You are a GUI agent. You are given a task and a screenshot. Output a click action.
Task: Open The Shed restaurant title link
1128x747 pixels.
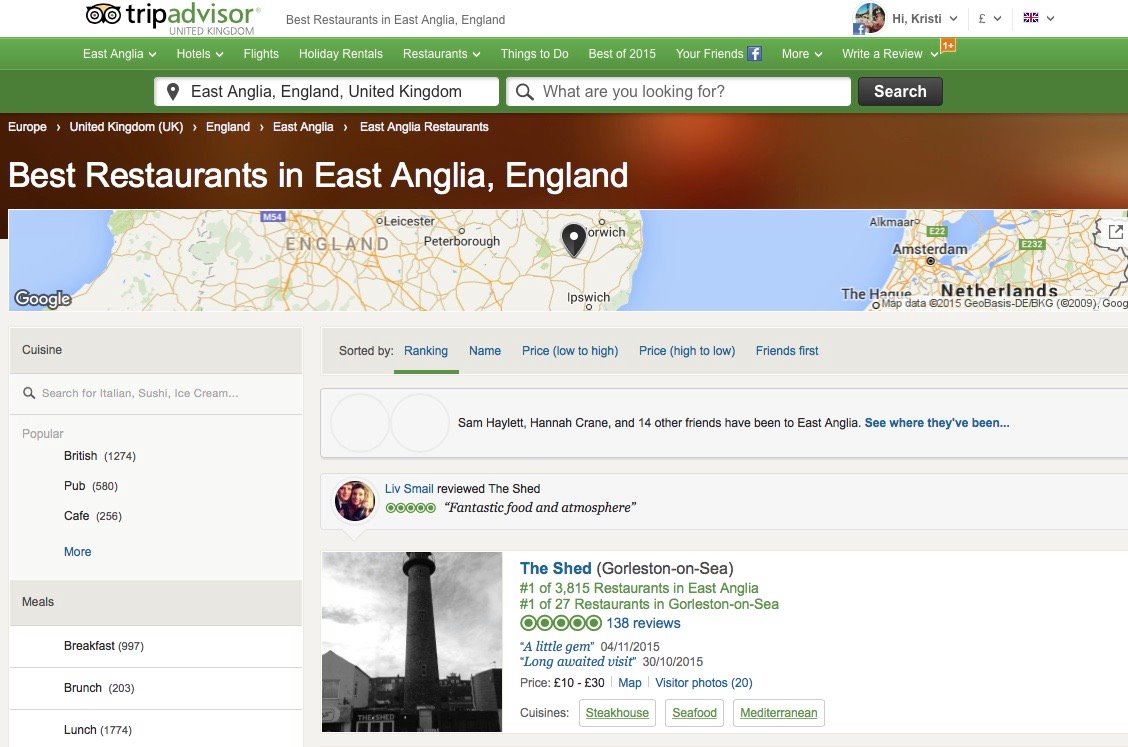[555, 569]
